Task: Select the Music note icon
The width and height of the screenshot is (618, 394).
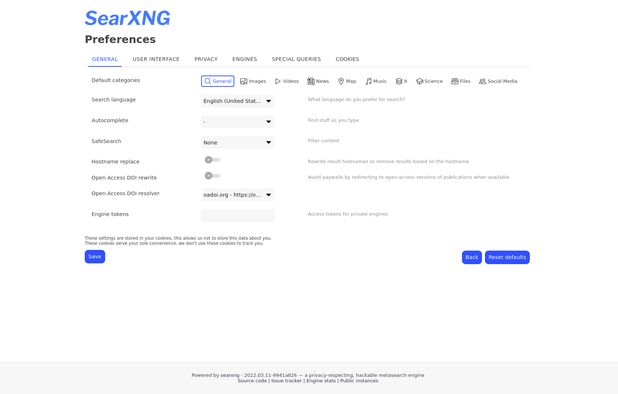Action: (x=369, y=81)
